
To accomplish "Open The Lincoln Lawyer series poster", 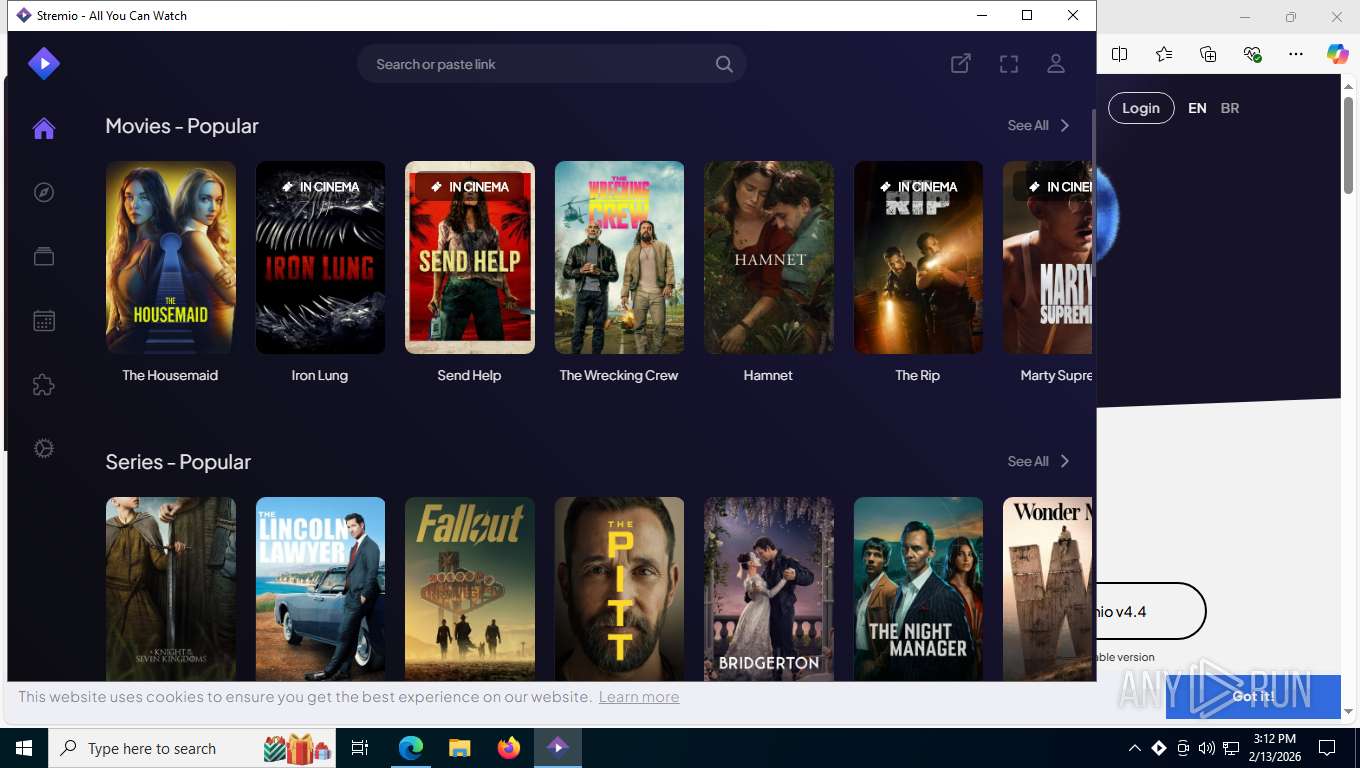I will tap(320, 589).
